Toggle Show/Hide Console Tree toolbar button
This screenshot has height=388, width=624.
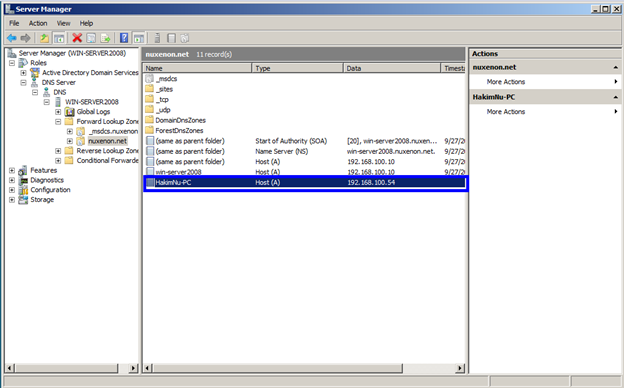coord(59,38)
